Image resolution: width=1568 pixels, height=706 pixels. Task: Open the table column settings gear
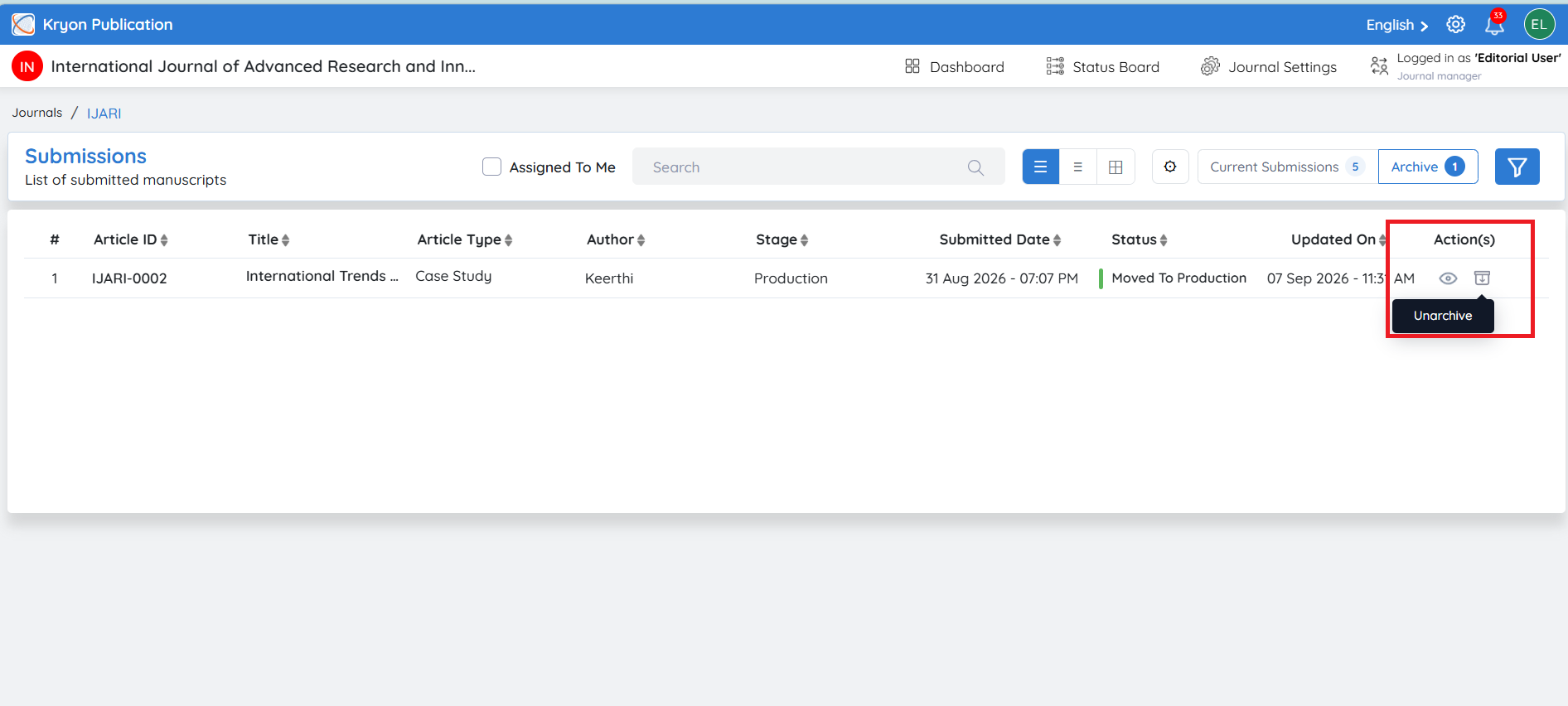tap(1170, 167)
